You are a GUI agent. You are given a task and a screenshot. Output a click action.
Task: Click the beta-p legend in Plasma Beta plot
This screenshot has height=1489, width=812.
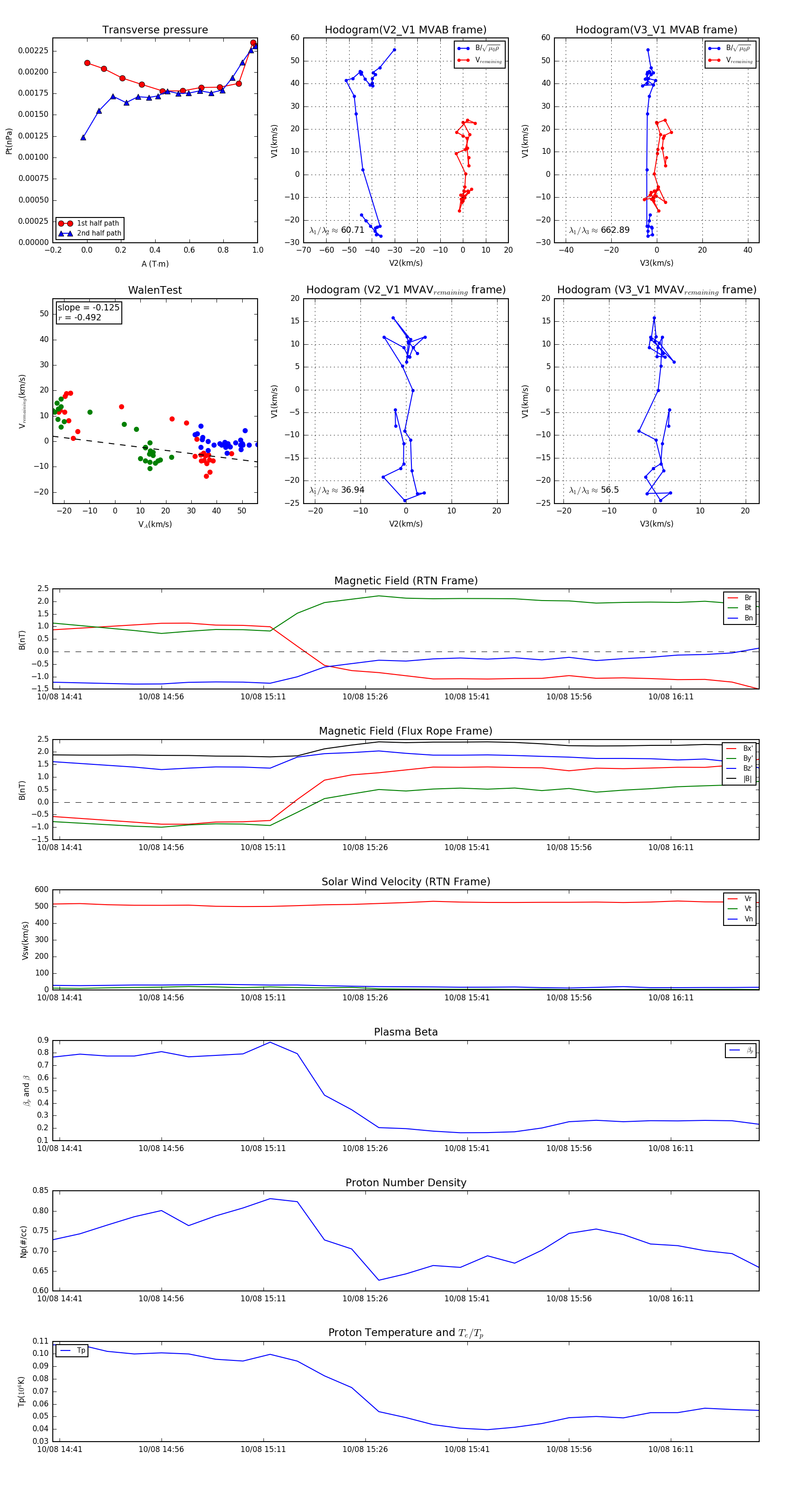pos(740,1050)
